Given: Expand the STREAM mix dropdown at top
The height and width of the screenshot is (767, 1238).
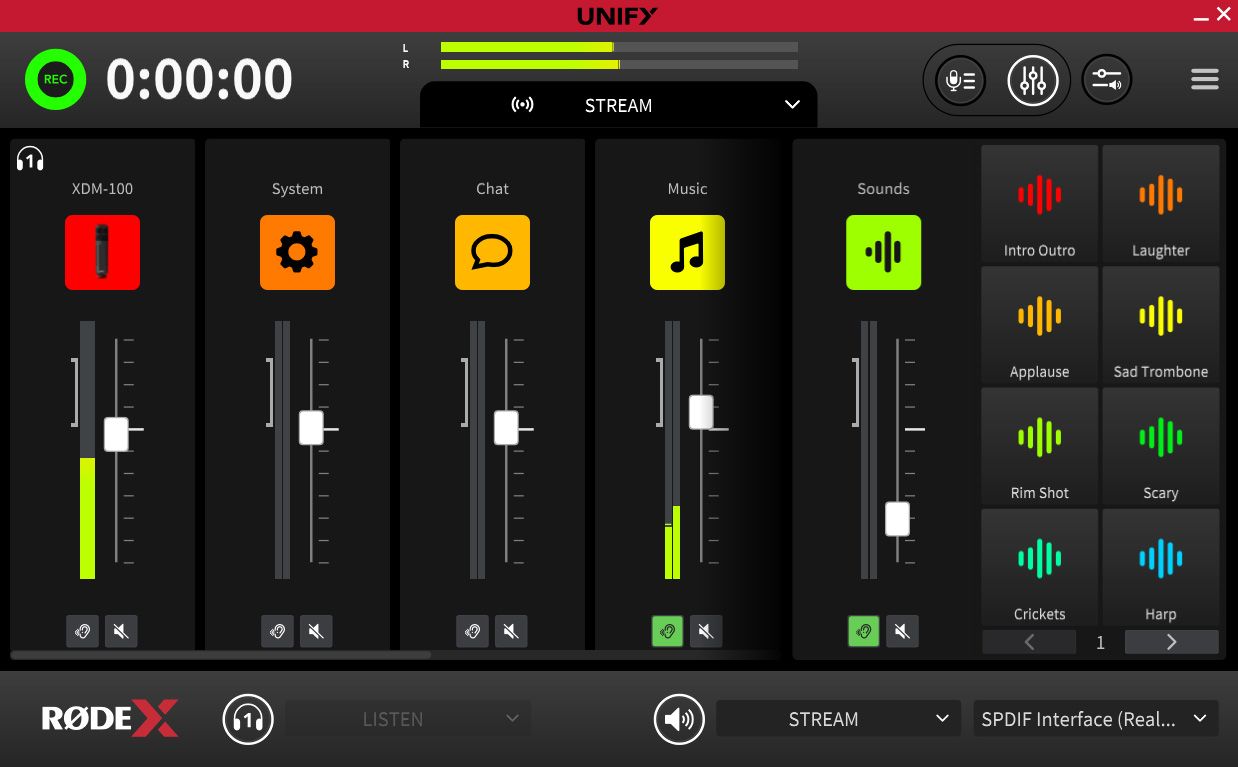Looking at the screenshot, I should pos(618,105).
